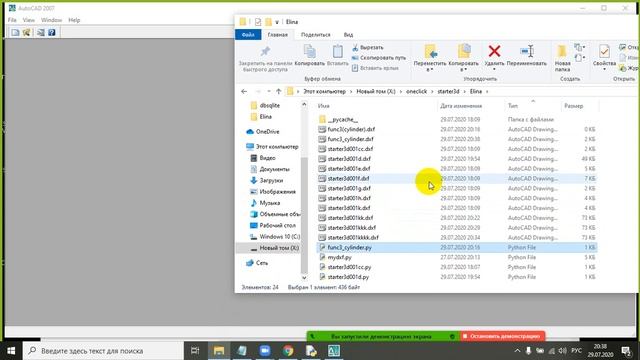
Task: Click the Свойства properties icon
Action: click(x=604, y=51)
